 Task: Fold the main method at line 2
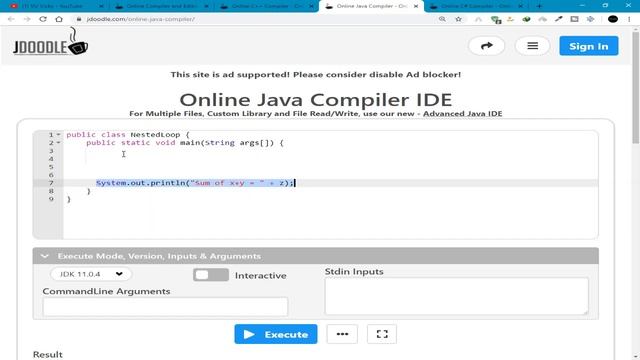click(58, 142)
